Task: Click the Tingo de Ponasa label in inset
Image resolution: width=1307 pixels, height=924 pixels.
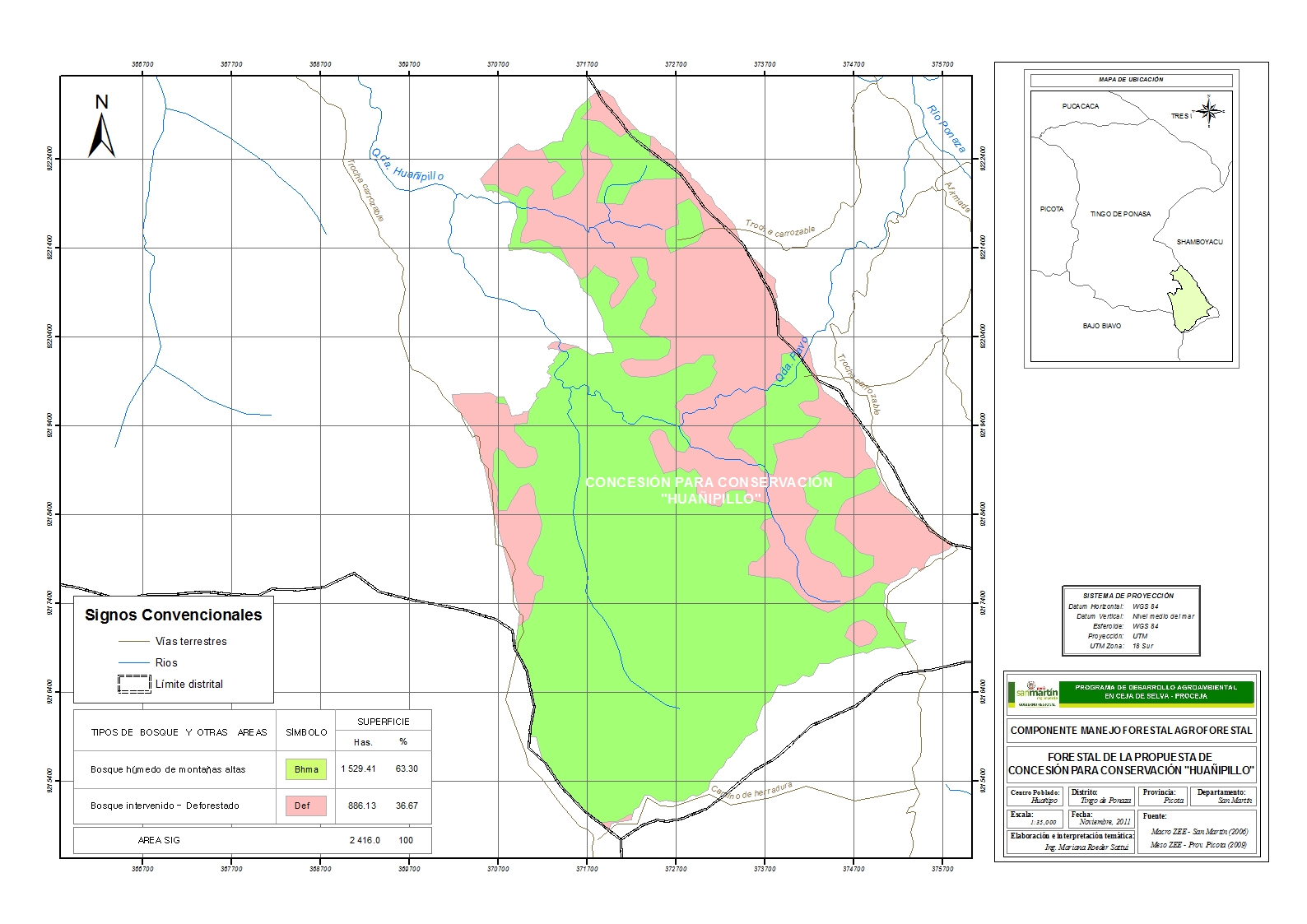Action: coord(1120,214)
